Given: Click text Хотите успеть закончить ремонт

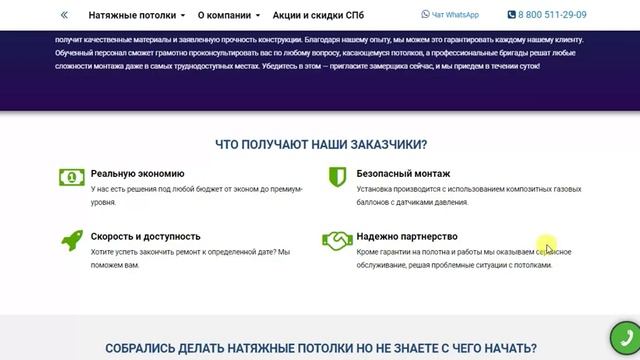Looking at the screenshot, I should 190,258.
